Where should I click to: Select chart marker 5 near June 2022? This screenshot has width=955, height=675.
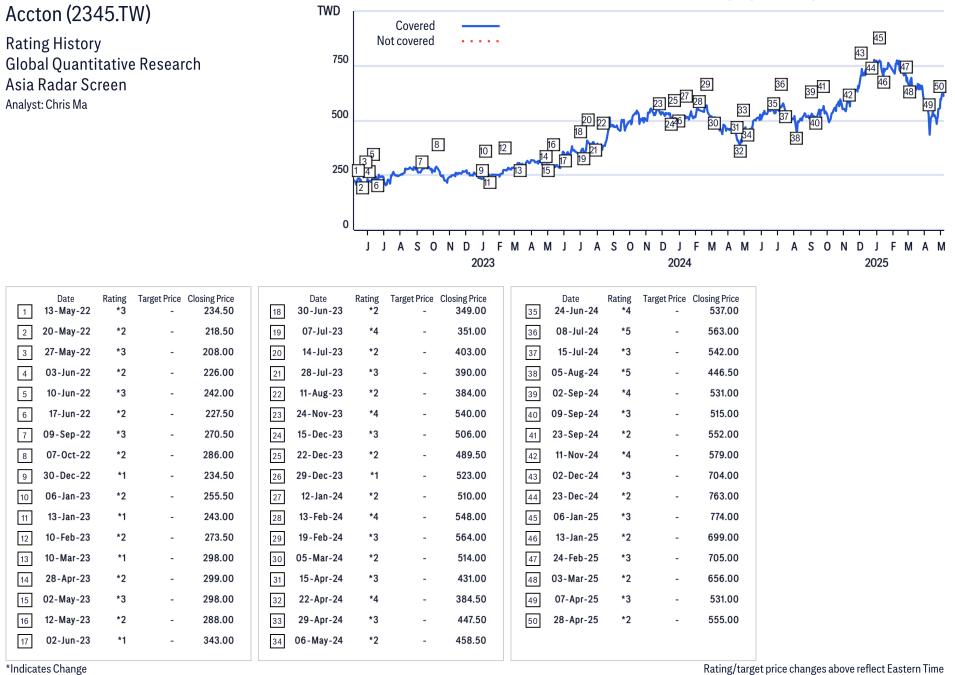373,154
